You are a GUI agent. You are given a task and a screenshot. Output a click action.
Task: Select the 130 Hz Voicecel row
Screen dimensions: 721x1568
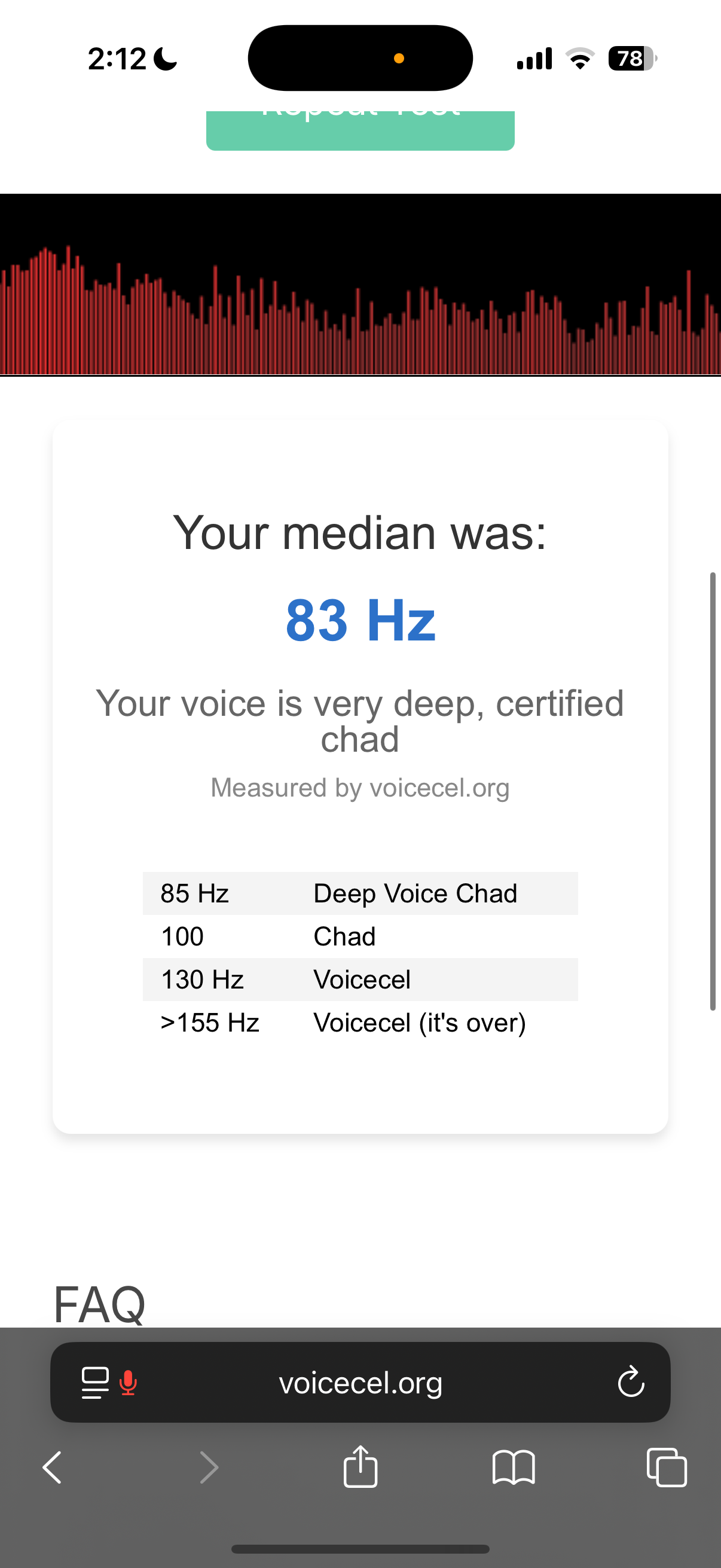(x=360, y=980)
